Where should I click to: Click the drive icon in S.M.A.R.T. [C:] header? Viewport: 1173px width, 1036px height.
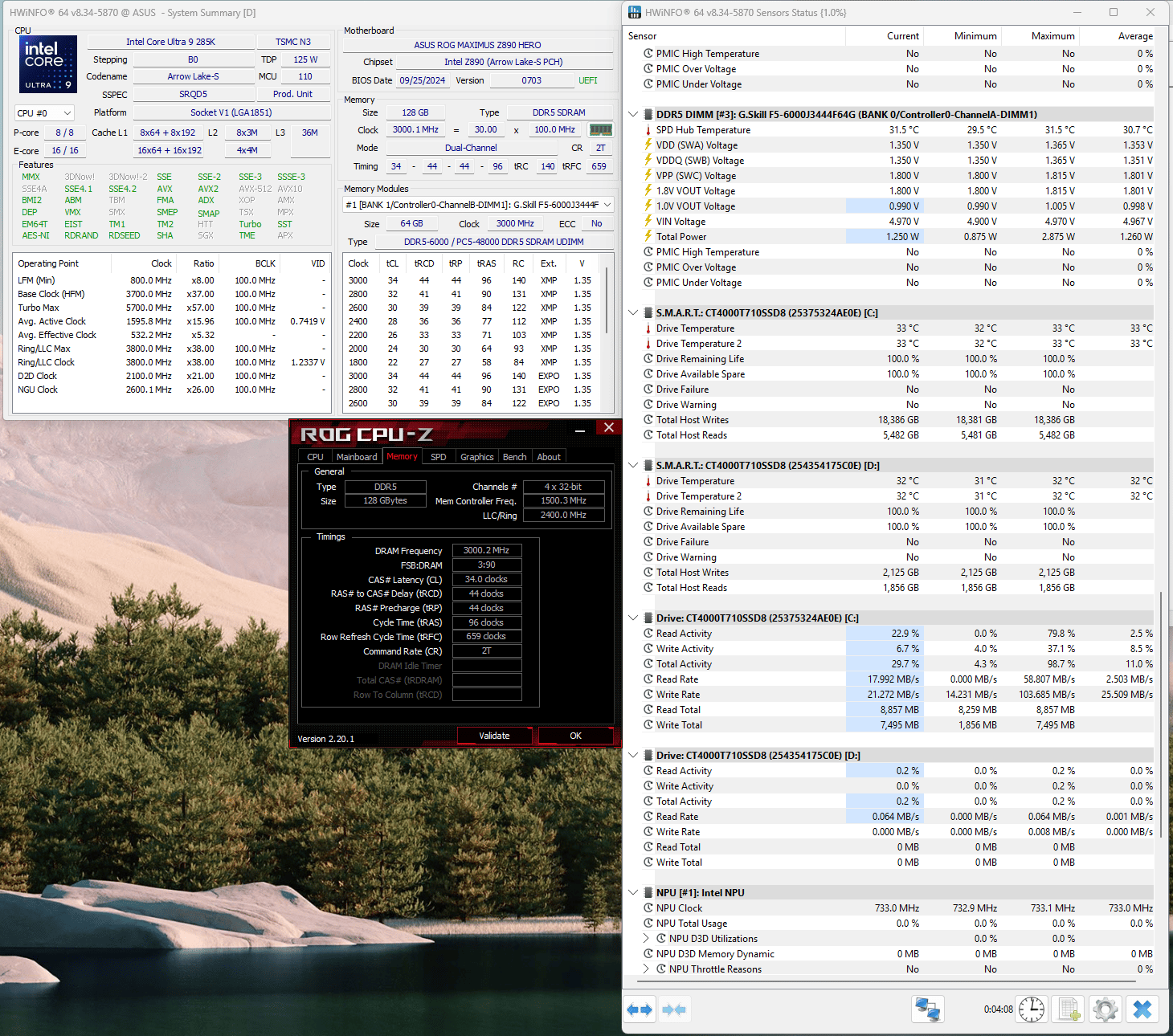point(648,313)
